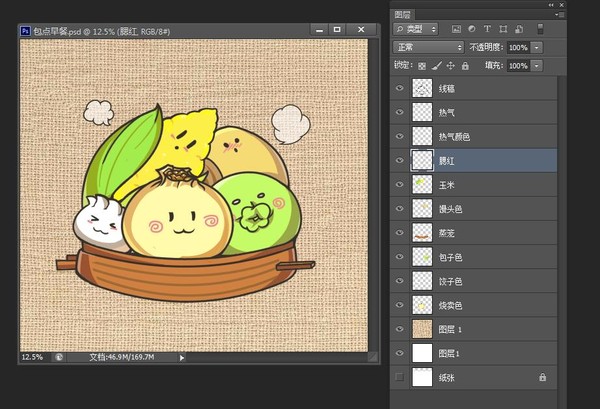The image size is (600, 409).
Task: Select the 图层 panel tab
Action: (403, 15)
